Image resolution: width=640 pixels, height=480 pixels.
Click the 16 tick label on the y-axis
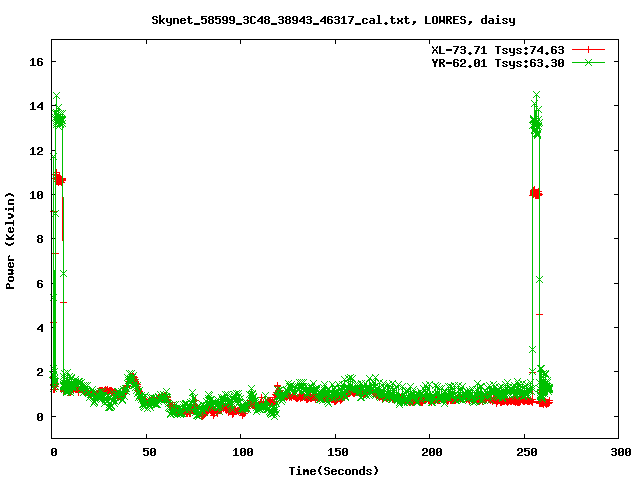coord(37,62)
